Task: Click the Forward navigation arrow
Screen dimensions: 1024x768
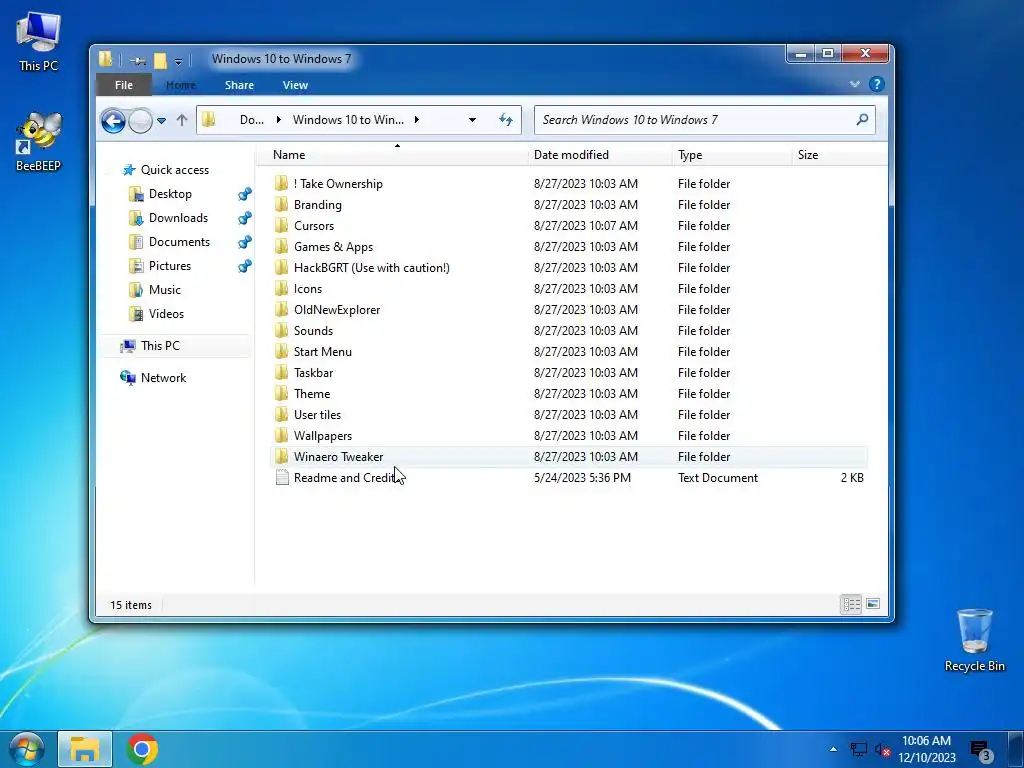Action: (140, 120)
